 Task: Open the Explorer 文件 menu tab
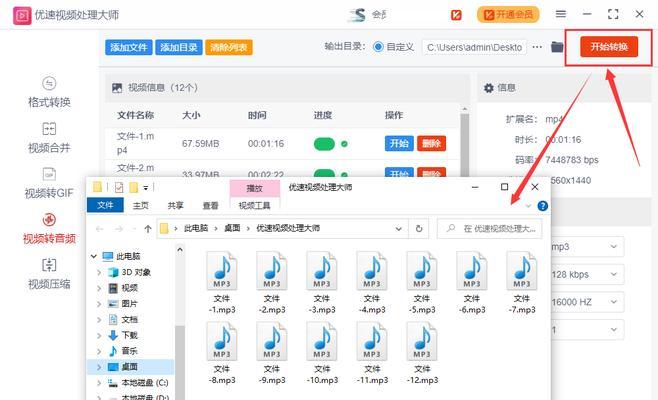[x=105, y=205]
